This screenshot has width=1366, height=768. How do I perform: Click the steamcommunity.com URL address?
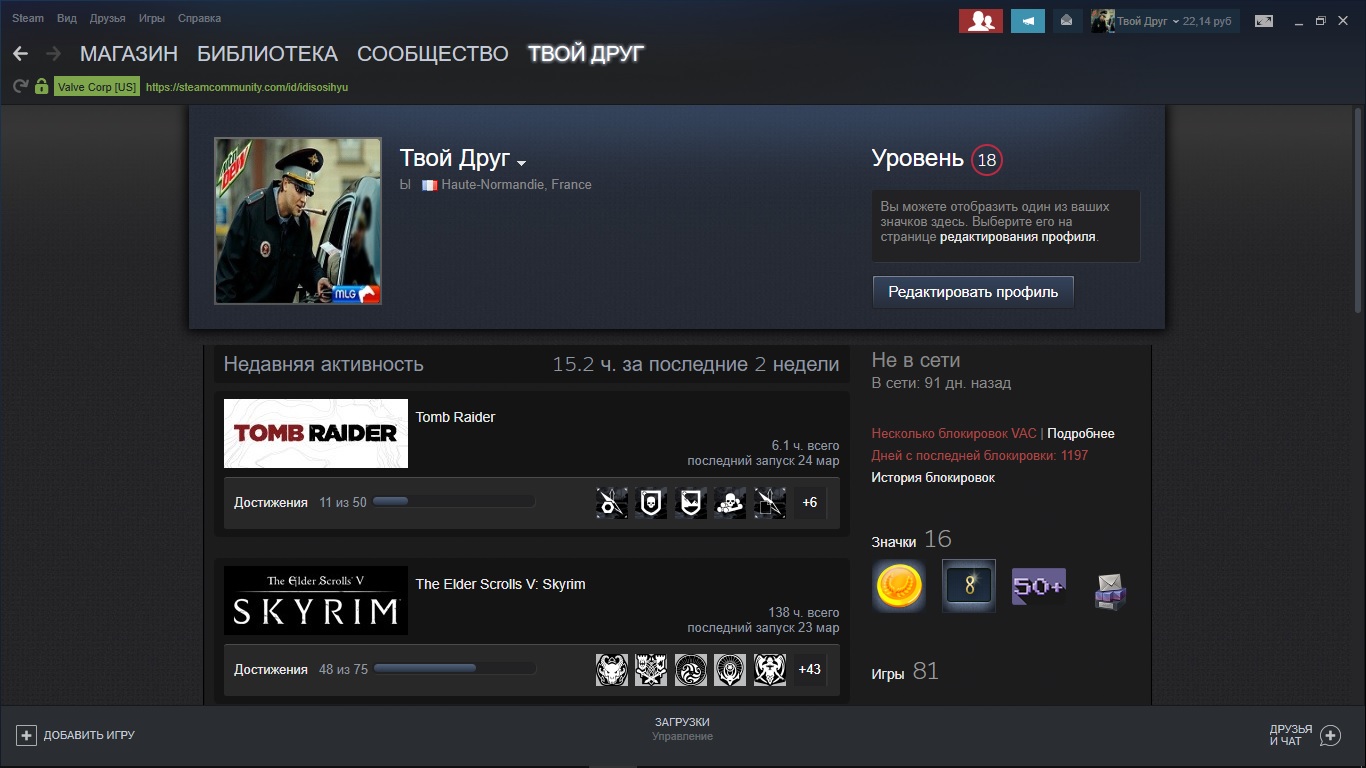247,87
